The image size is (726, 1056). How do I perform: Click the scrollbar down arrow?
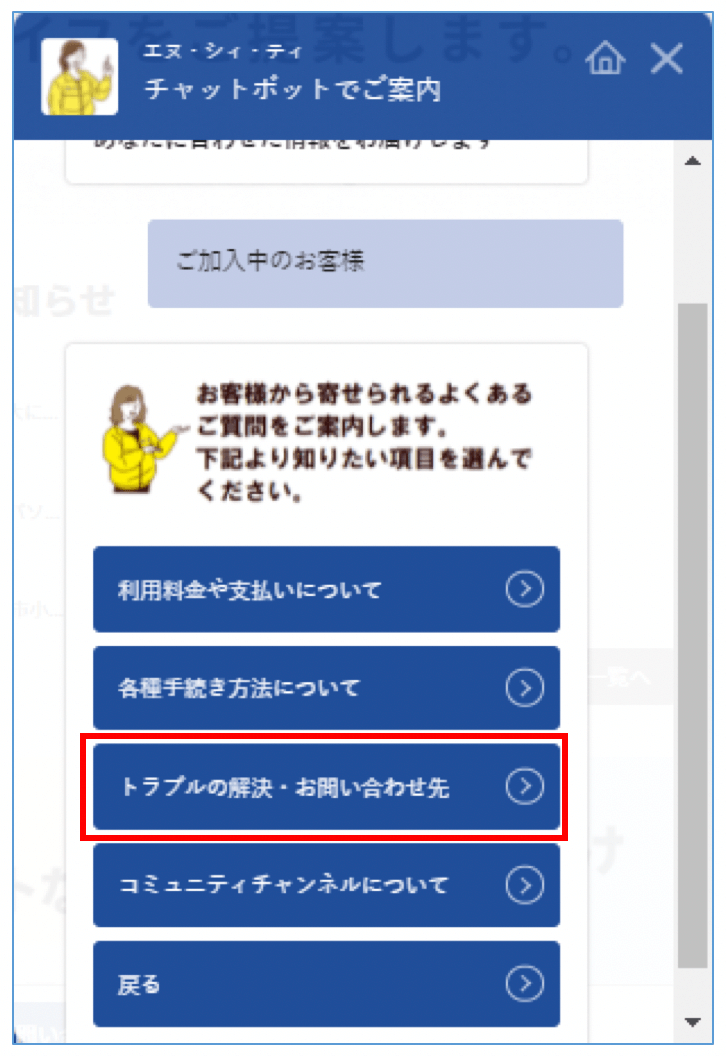point(692,1022)
